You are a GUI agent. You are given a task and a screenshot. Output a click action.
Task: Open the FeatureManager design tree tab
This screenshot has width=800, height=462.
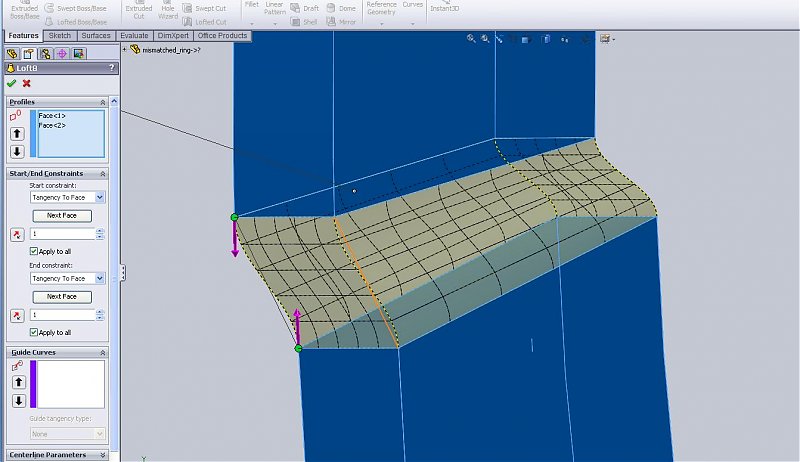[x=12, y=54]
